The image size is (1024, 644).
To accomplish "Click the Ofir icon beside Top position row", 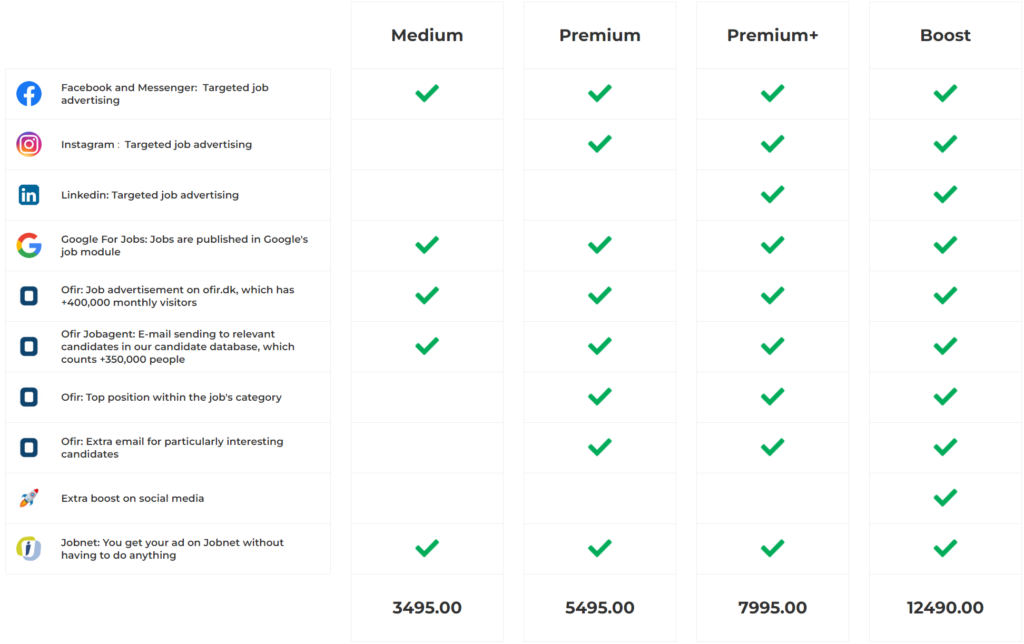I will (29, 397).
